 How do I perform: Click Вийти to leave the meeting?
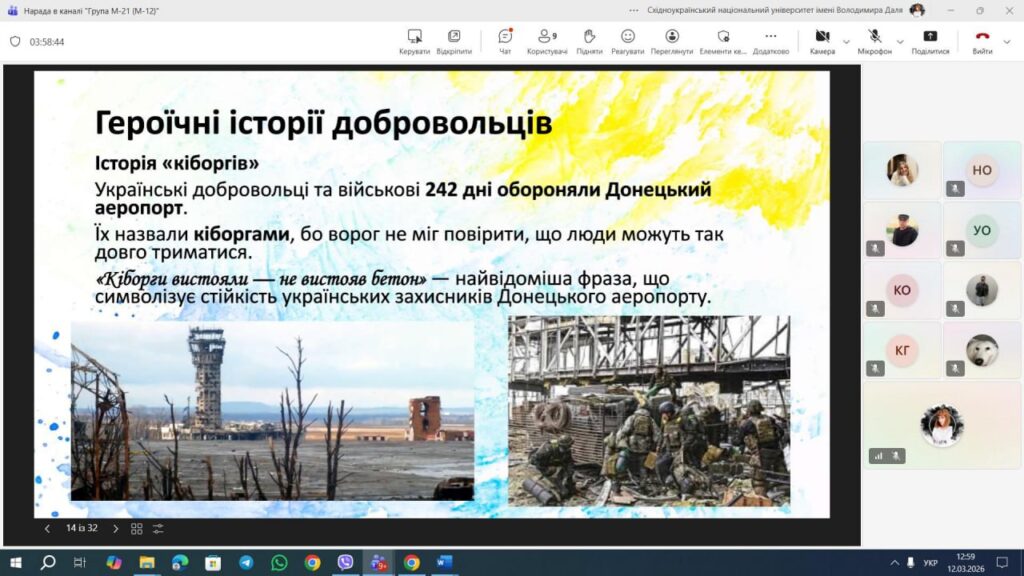982,41
